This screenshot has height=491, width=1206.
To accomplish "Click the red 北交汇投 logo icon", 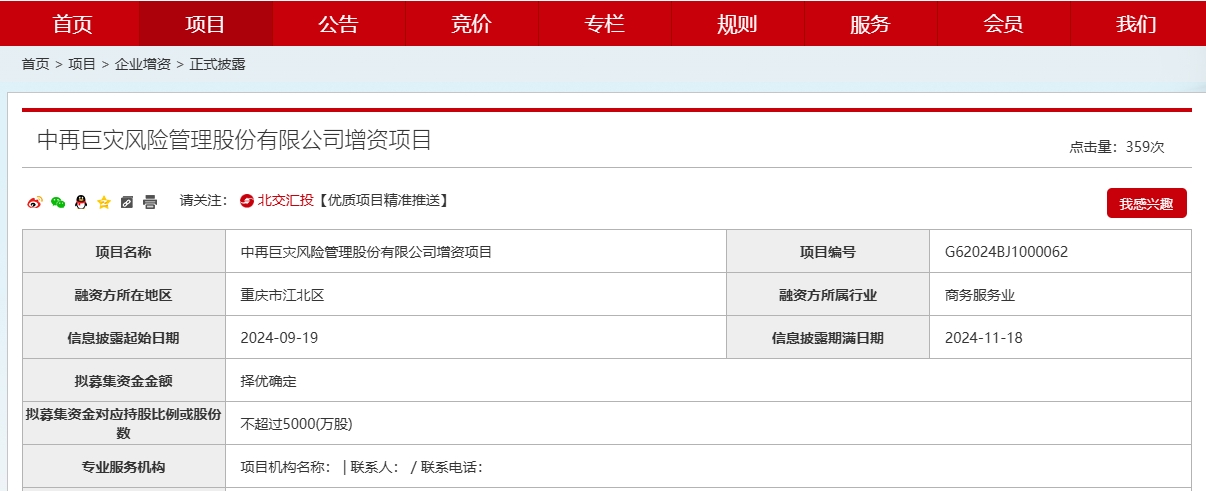I will [x=247, y=201].
